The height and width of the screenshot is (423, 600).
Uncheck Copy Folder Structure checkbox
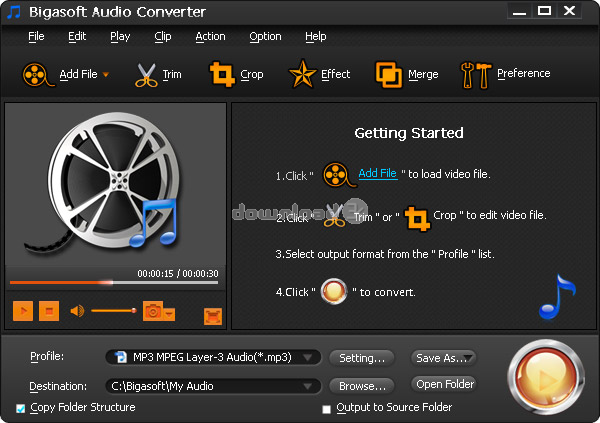(x=21, y=408)
